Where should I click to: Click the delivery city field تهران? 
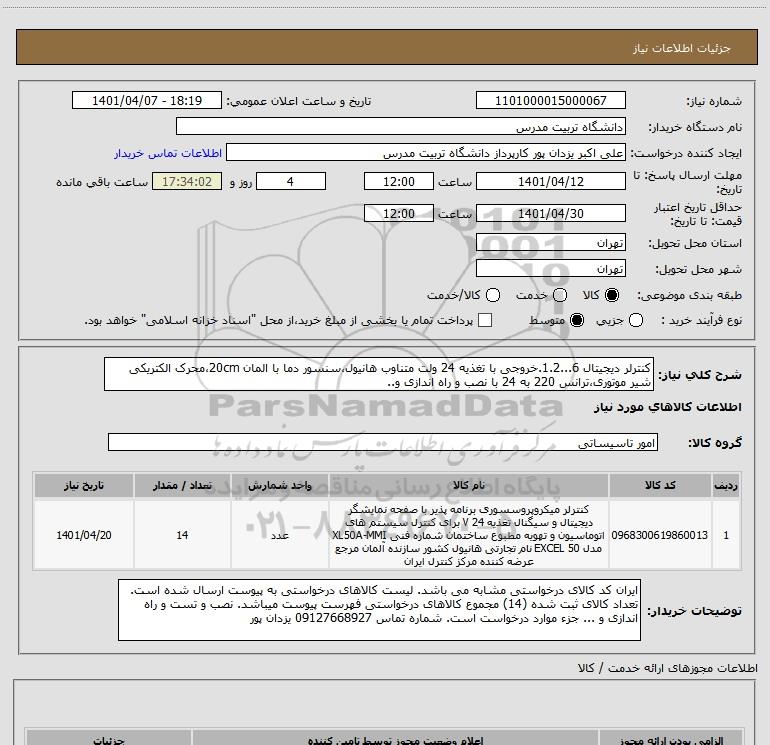tap(550, 268)
